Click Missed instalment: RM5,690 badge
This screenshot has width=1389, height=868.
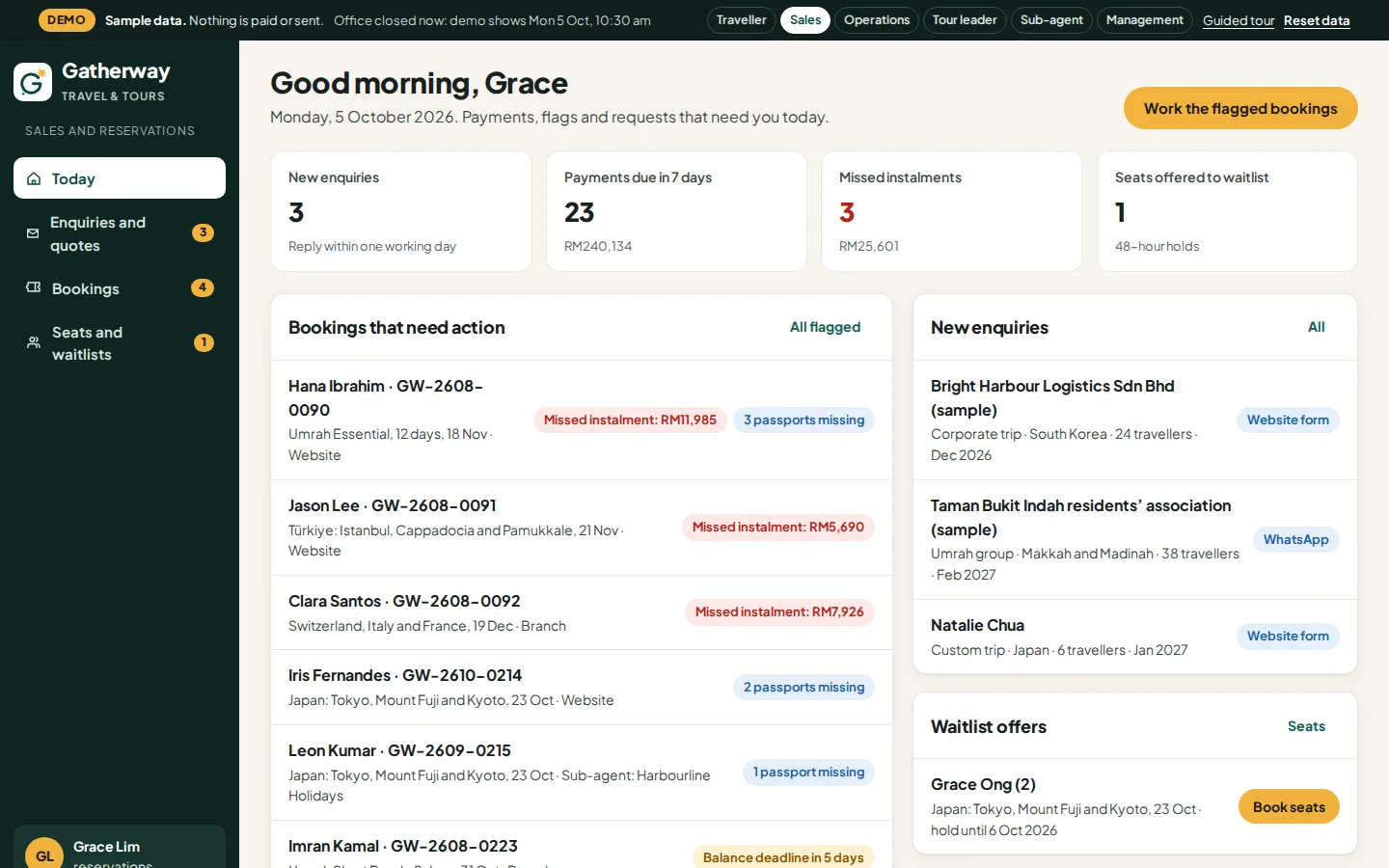click(778, 527)
